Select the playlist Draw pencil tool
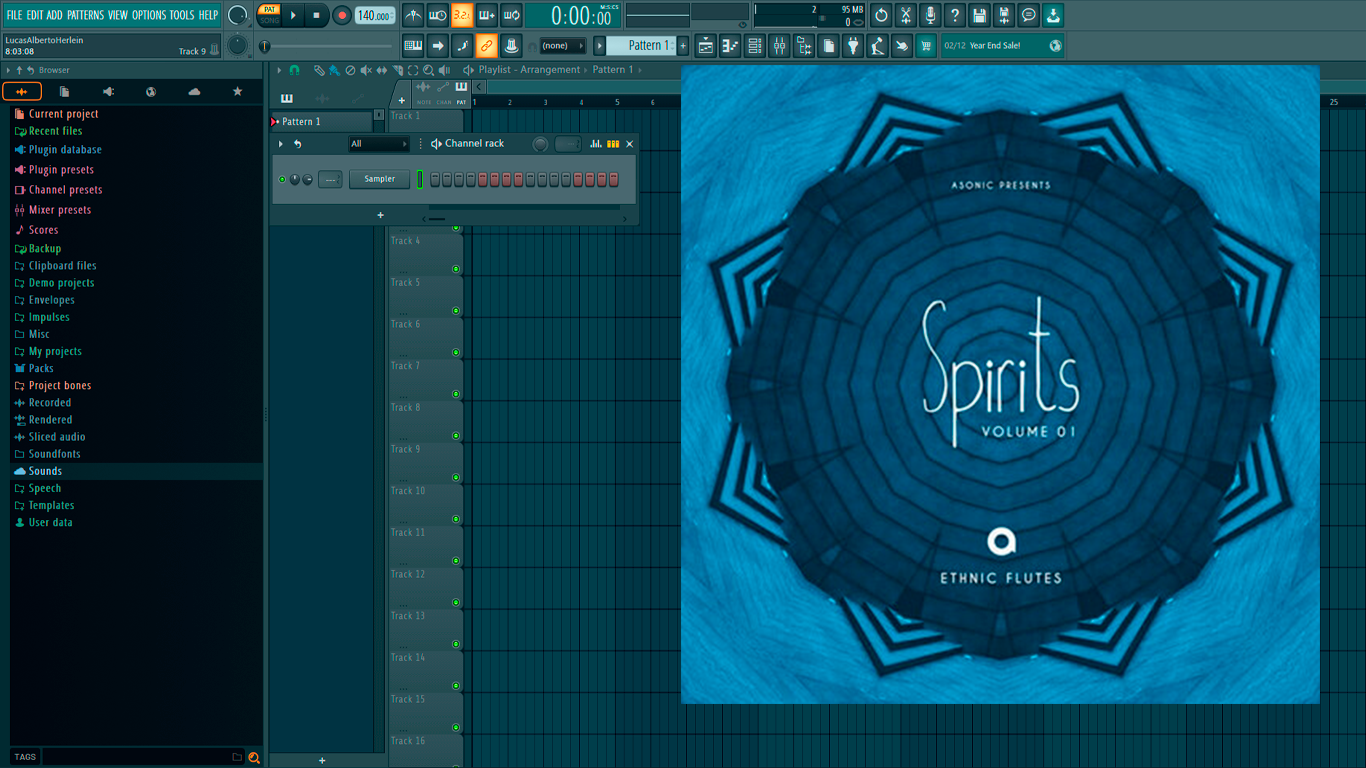 318,70
